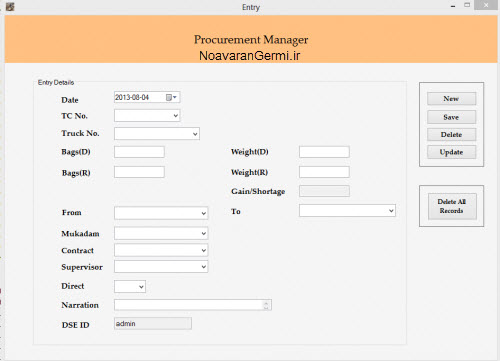Open the To dropdown list
Image resolution: width=500 pixels, height=361 pixels.
pyautogui.click(x=391, y=211)
